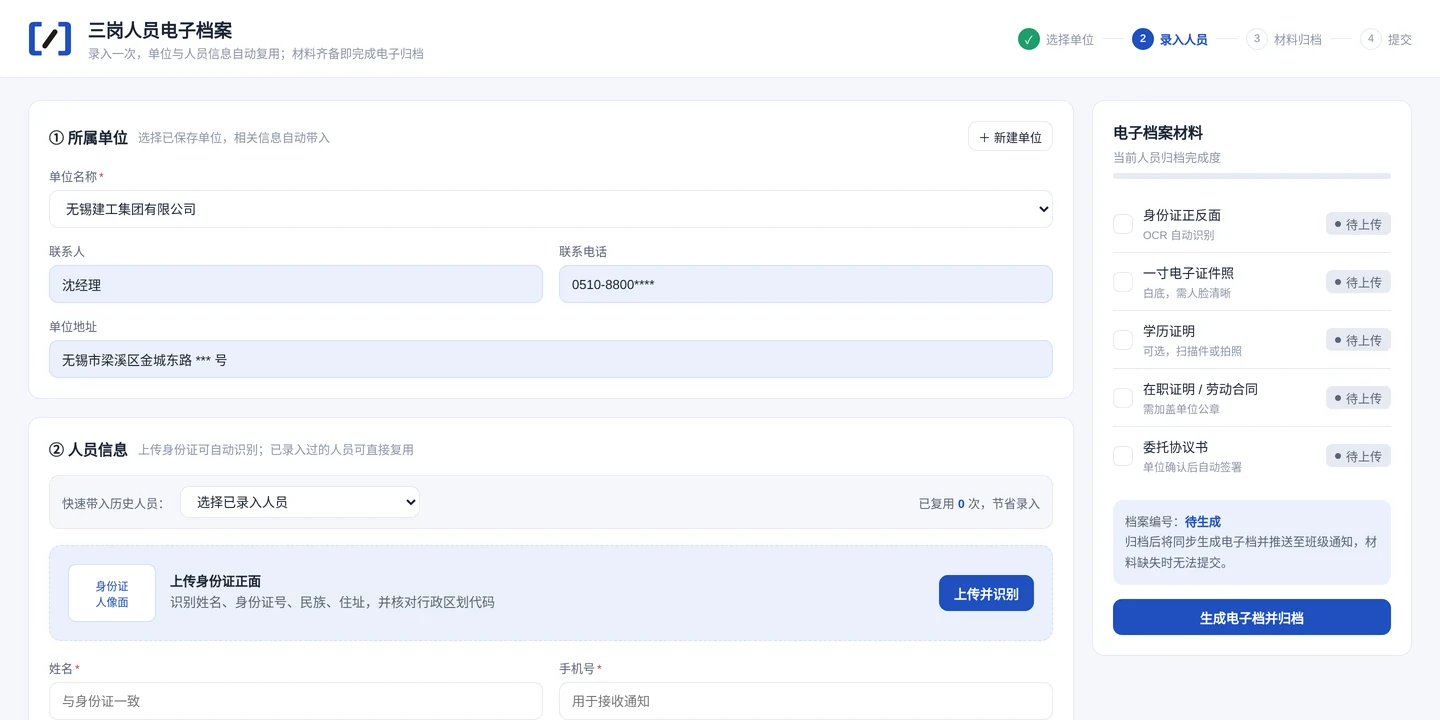Viewport: 1440px width, 720px height.
Task: Click the 手机号 input field
Action: [x=806, y=701]
